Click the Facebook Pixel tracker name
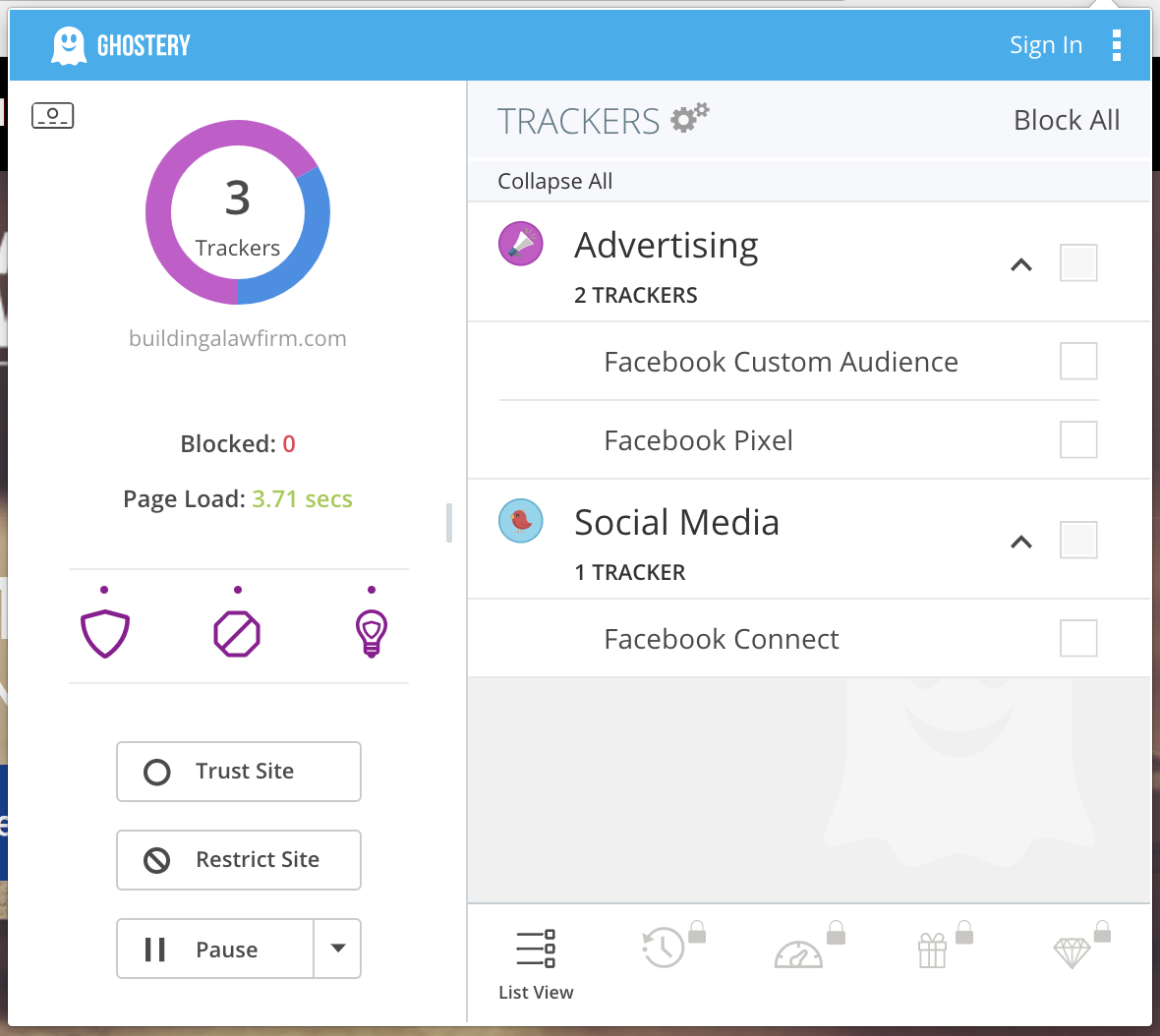This screenshot has height=1036, width=1160. [x=698, y=440]
